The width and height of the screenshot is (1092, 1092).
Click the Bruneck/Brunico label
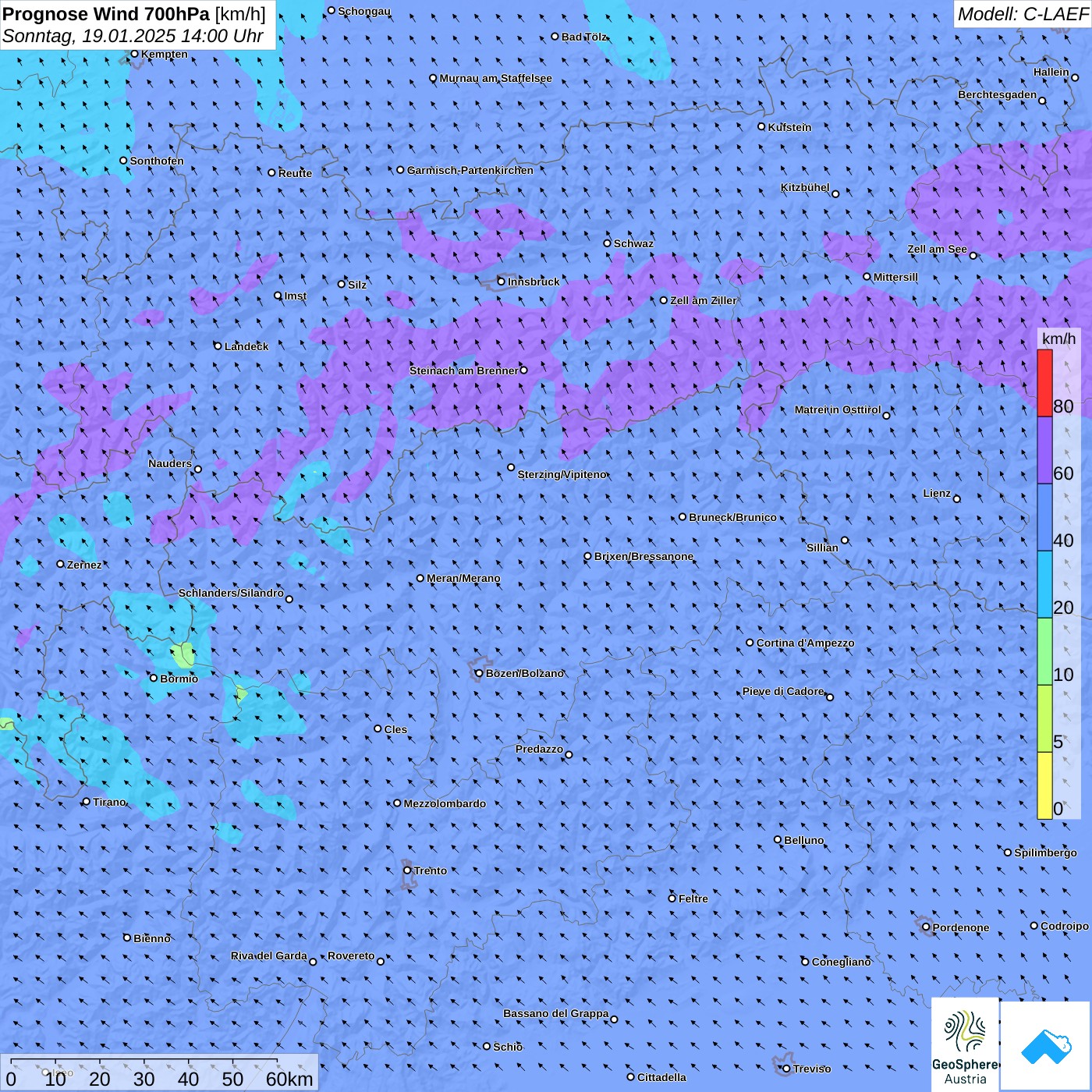click(x=732, y=517)
